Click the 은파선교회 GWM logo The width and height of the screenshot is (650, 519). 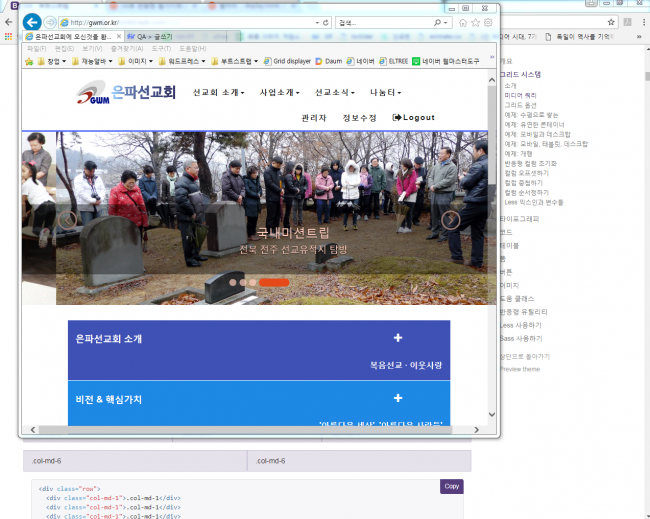point(126,92)
